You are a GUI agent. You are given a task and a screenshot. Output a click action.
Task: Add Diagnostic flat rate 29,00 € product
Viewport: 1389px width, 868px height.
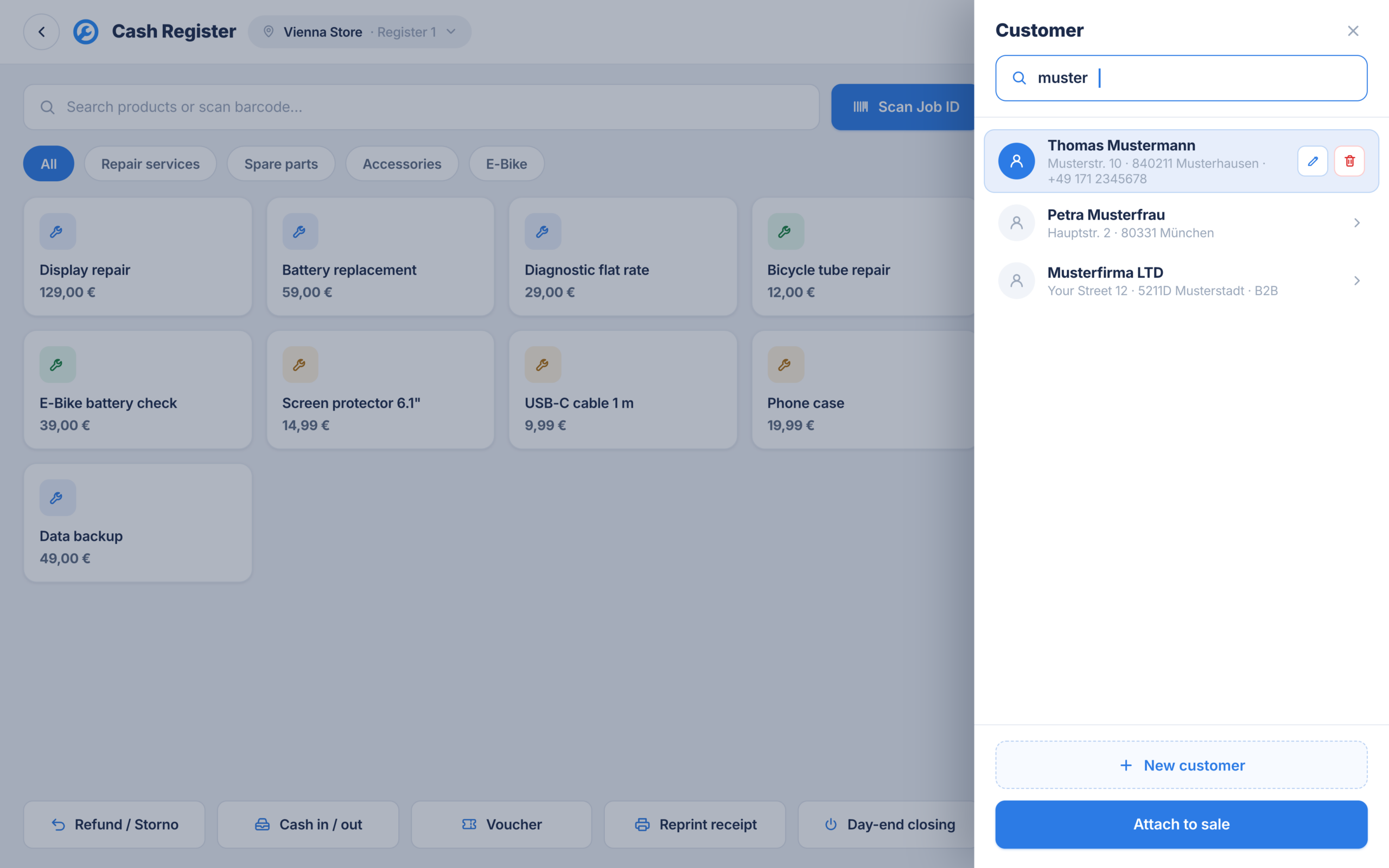623,257
